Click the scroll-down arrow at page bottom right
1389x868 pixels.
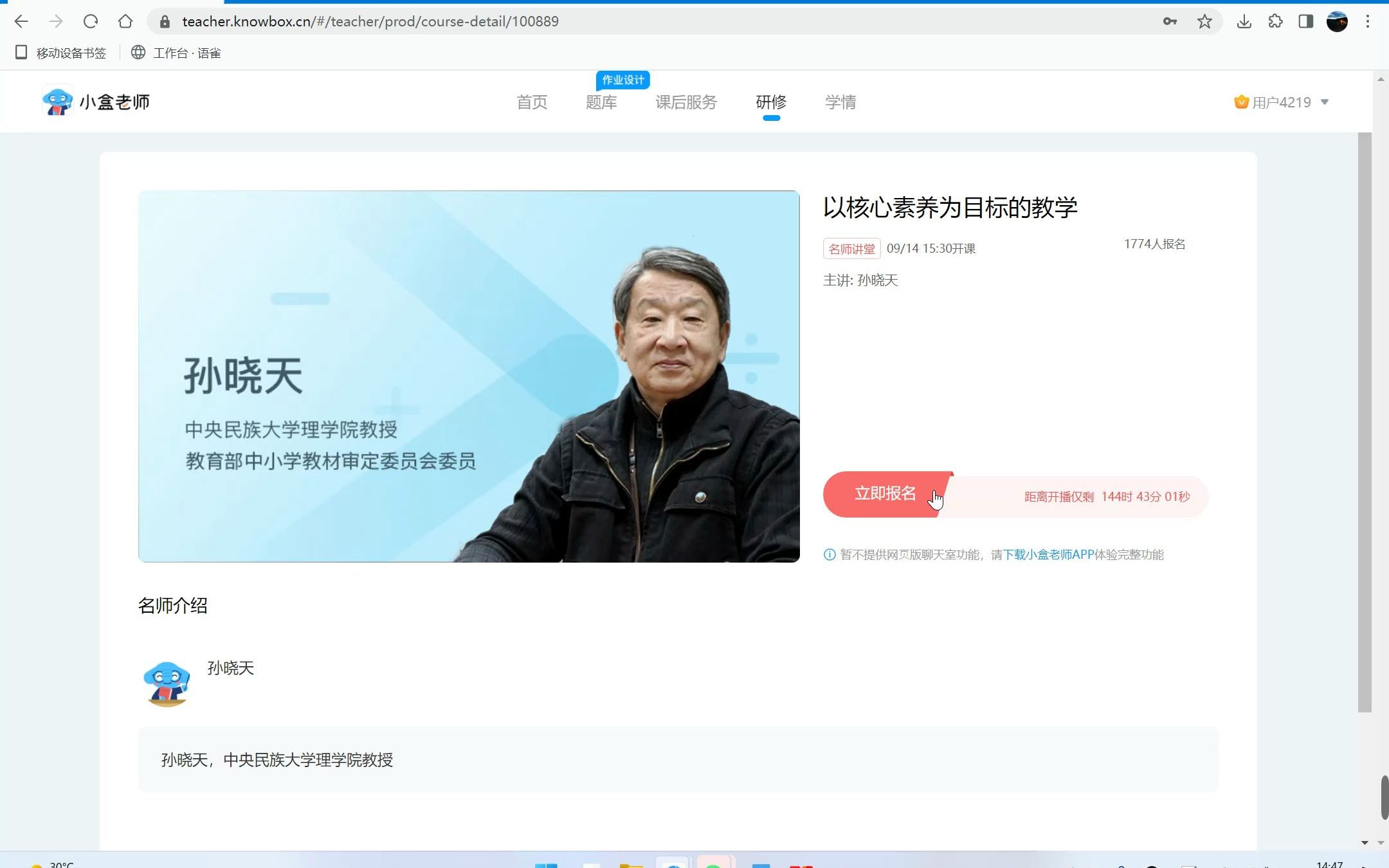point(1381,842)
